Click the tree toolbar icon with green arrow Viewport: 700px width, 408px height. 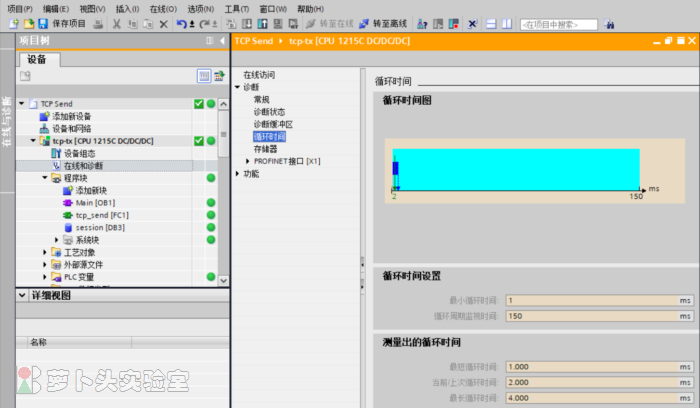219,76
